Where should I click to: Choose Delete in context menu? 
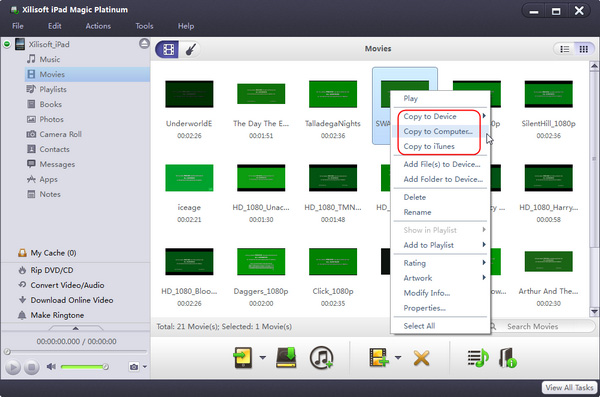pyautogui.click(x=440, y=197)
